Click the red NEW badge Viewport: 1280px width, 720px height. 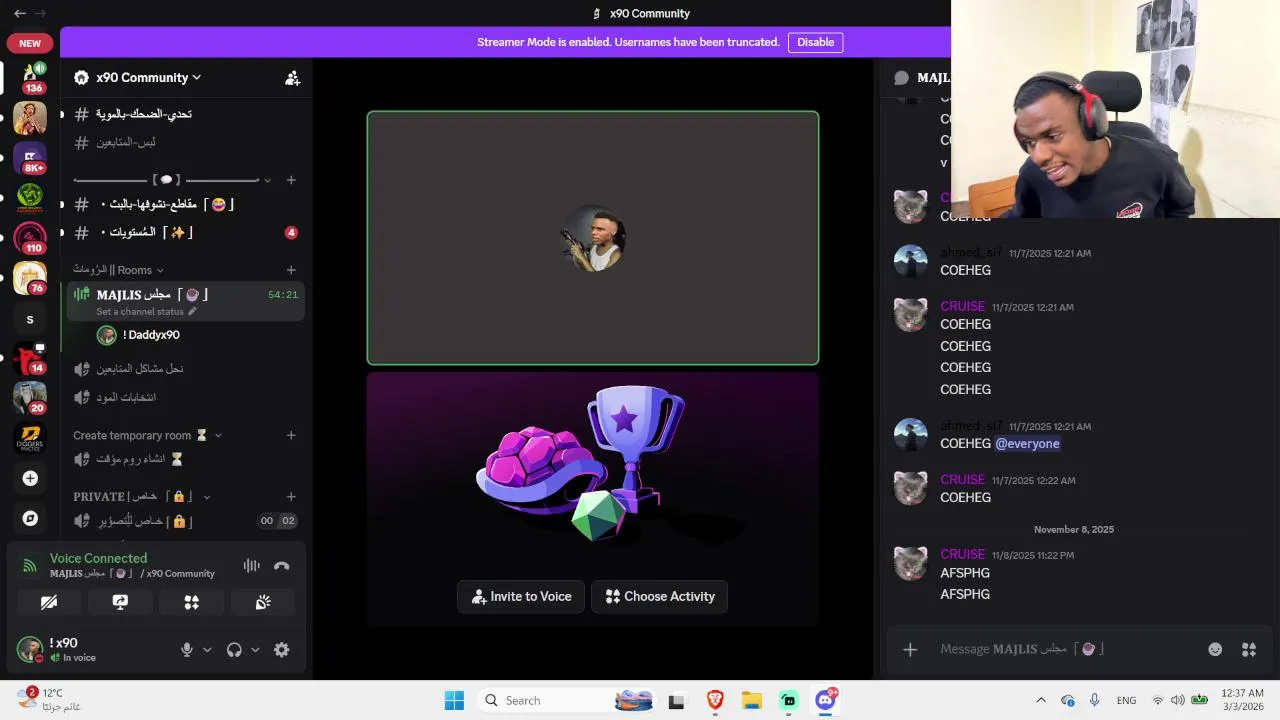coord(30,43)
